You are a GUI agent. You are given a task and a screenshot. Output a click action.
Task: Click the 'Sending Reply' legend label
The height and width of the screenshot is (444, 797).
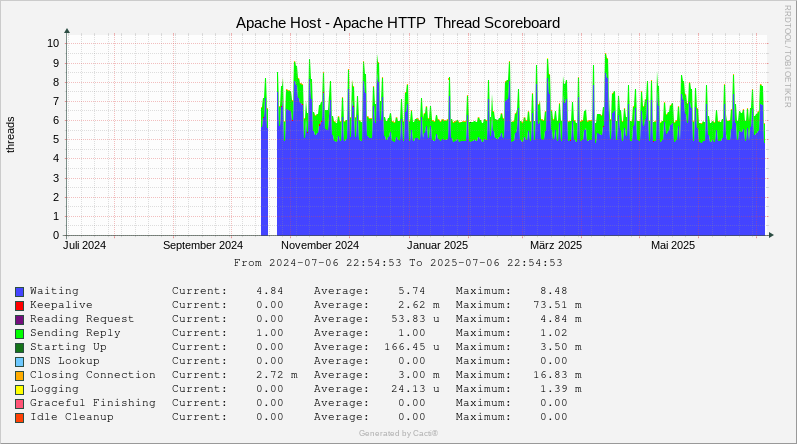click(x=75, y=333)
